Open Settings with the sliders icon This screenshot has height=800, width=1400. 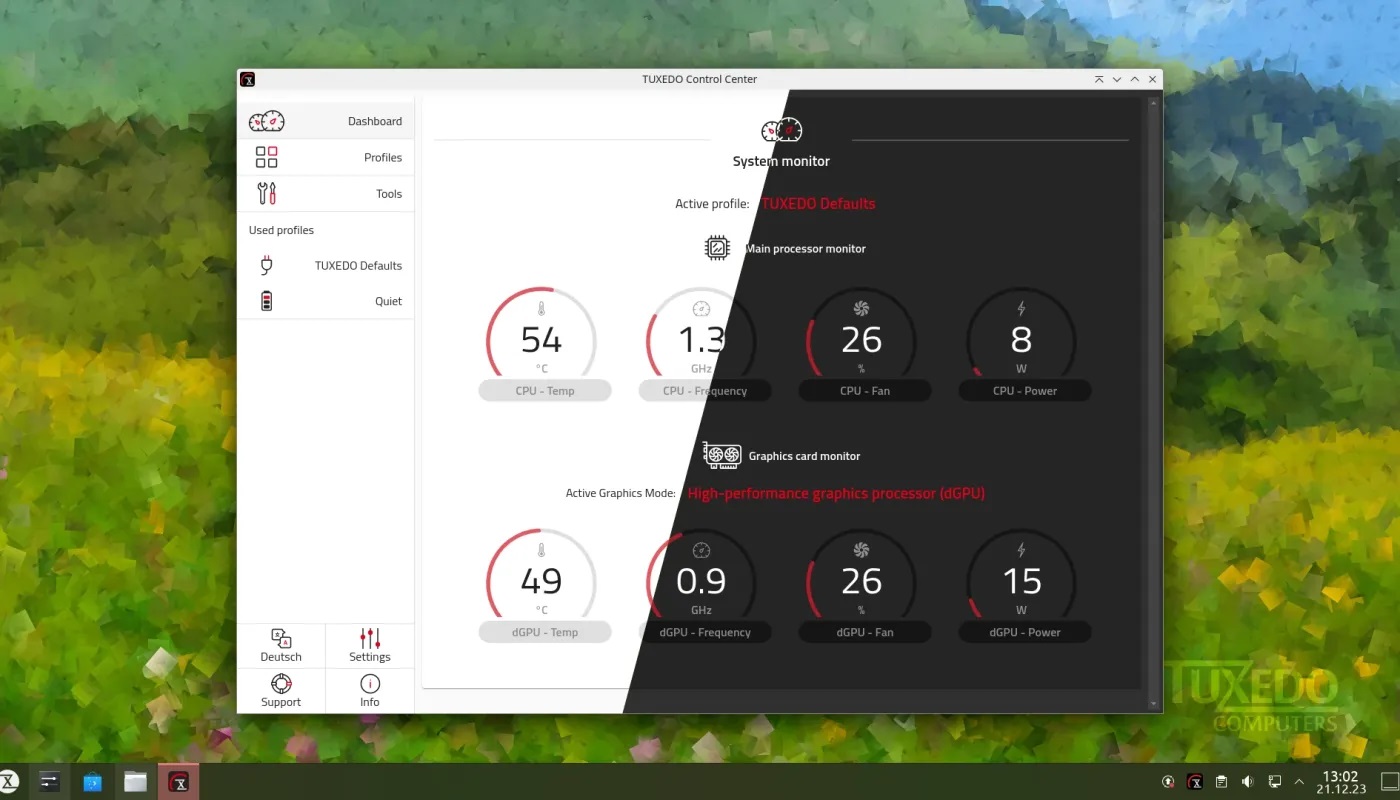pos(370,646)
